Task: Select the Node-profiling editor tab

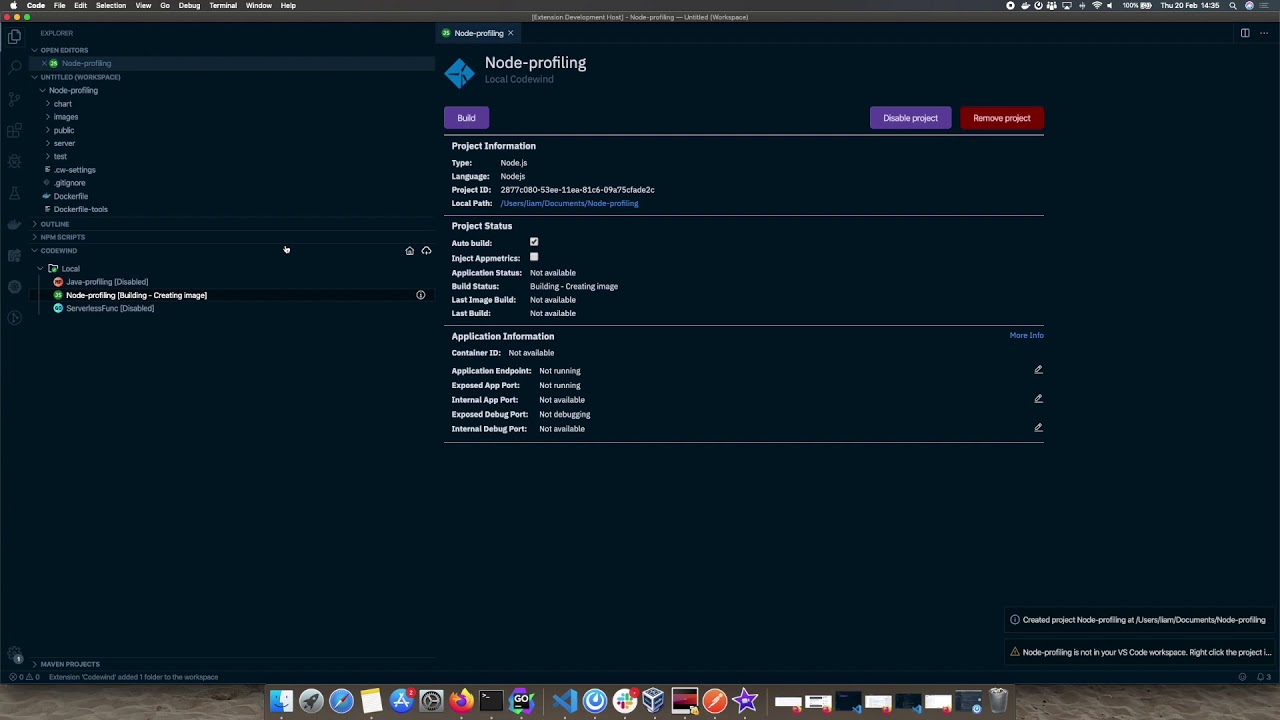Action: click(479, 33)
